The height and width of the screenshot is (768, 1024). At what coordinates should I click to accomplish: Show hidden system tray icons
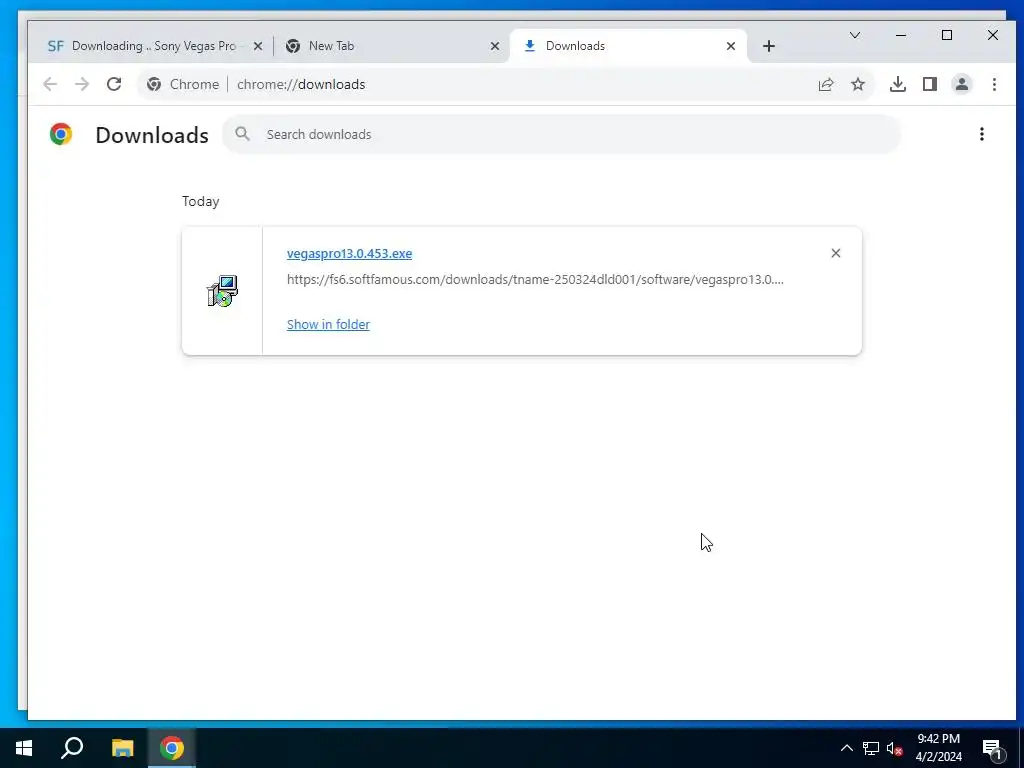point(846,748)
